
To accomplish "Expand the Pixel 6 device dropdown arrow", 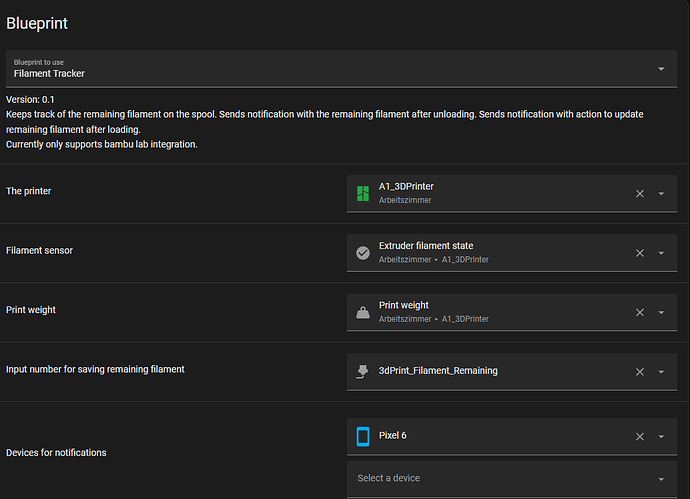I will coord(661,436).
